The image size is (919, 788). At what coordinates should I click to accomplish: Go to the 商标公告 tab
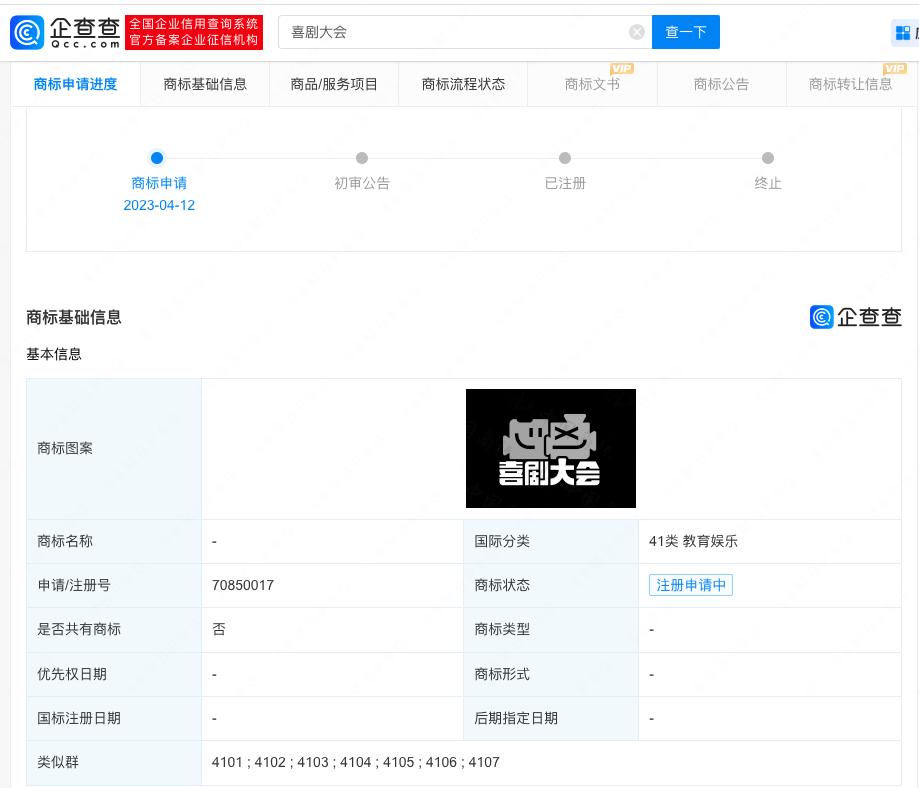point(721,84)
